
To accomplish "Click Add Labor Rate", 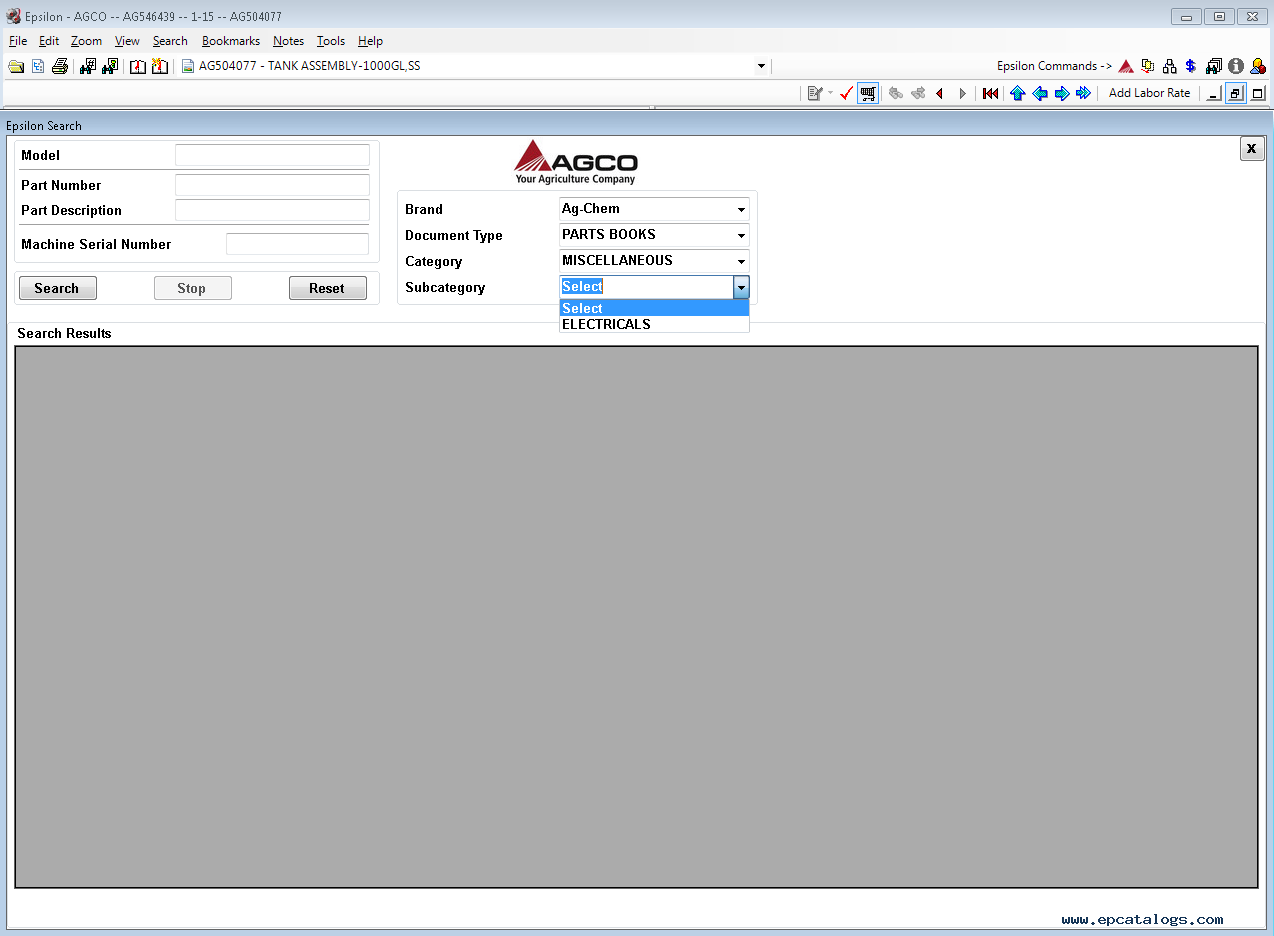I will 1150,93.
